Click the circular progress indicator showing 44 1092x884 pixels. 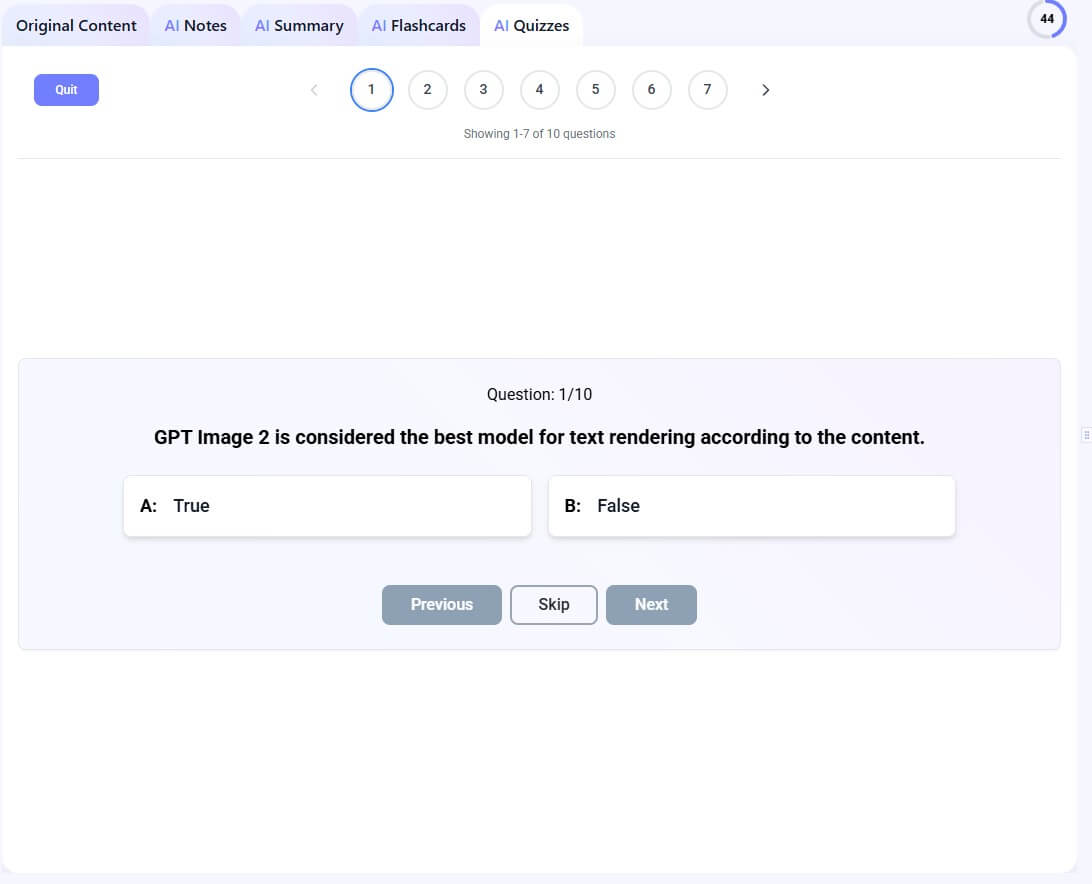pos(1047,19)
